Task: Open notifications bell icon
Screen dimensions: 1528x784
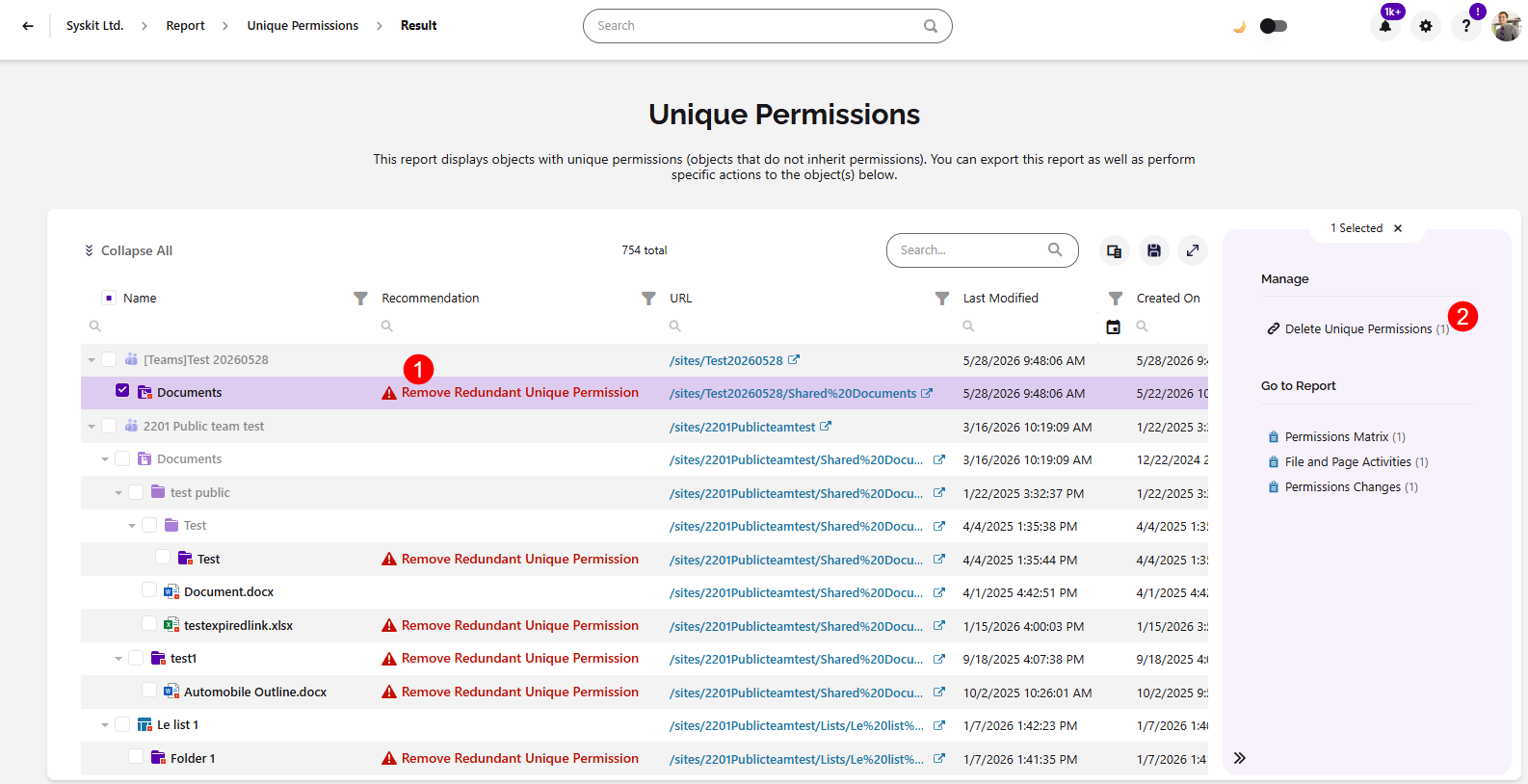Action: 1385,26
